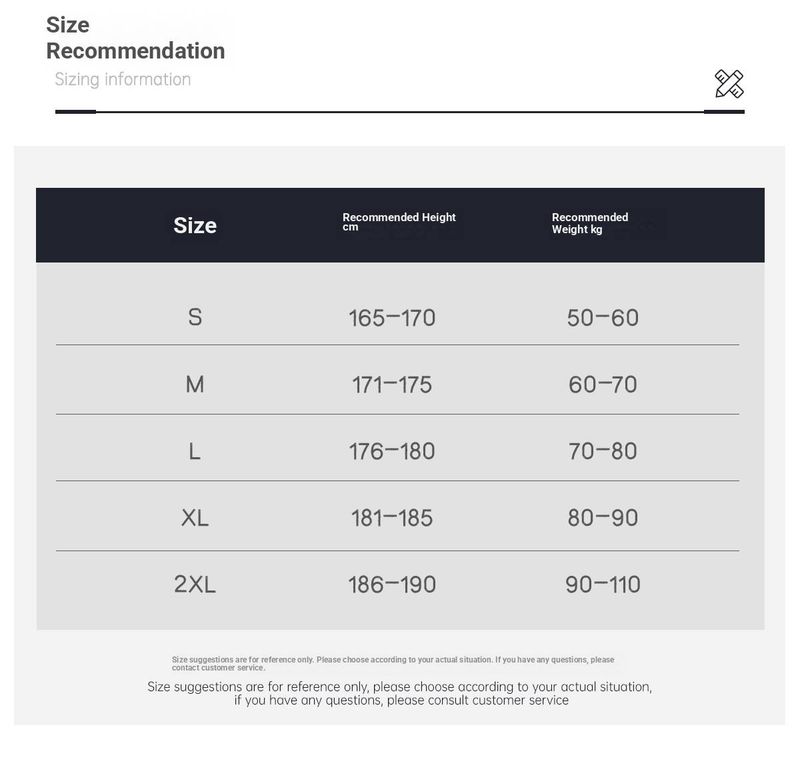Click the 70–80 weight value

(x=603, y=451)
